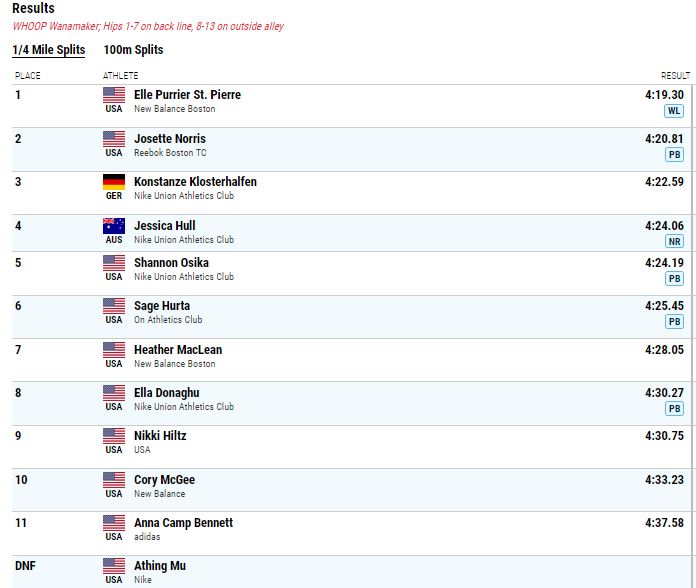696x588 pixels.
Task: Open Konstanze Klosterhalfen athlete profile
Action: coord(195,182)
